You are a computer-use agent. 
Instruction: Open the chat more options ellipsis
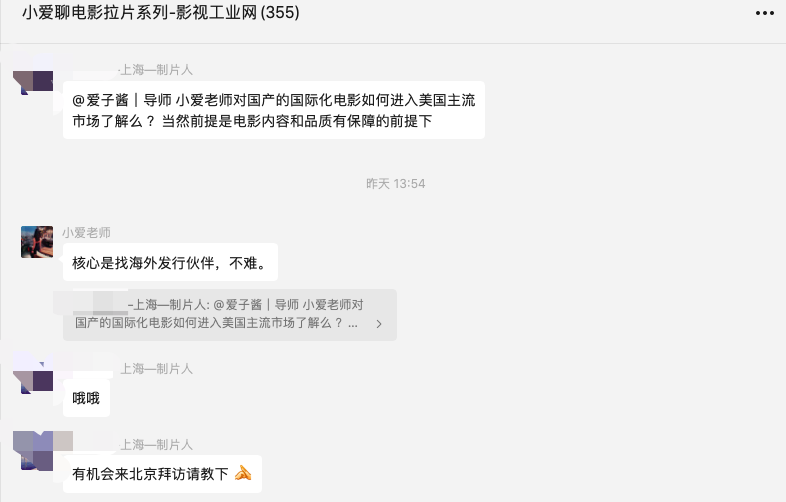click(x=763, y=13)
